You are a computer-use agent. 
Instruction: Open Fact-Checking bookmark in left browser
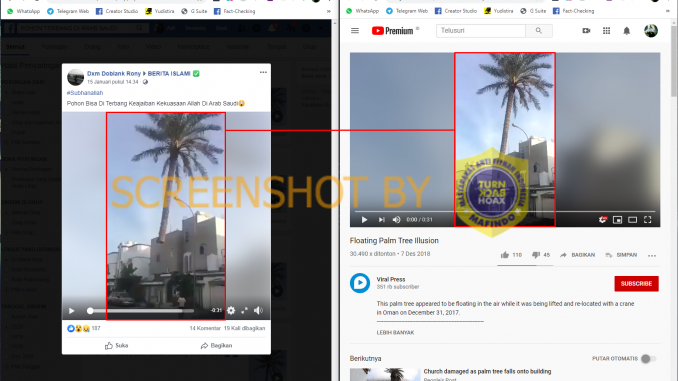(x=234, y=11)
